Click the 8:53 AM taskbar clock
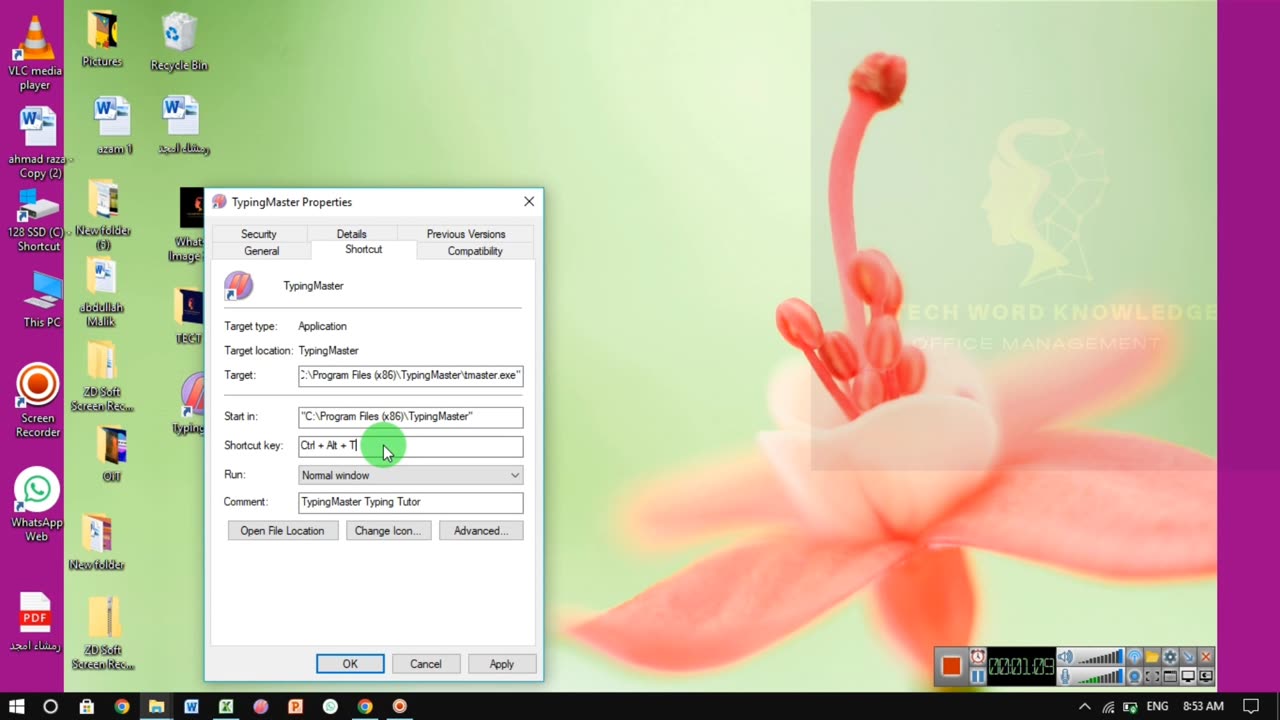The height and width of the screenshot is (720, 1280). pyautogui.click(x=1203, y=706)
